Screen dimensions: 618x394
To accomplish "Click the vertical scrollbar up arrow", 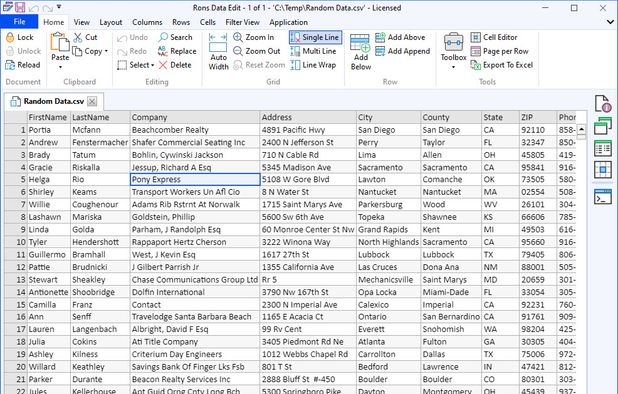I will pos(581,129).
